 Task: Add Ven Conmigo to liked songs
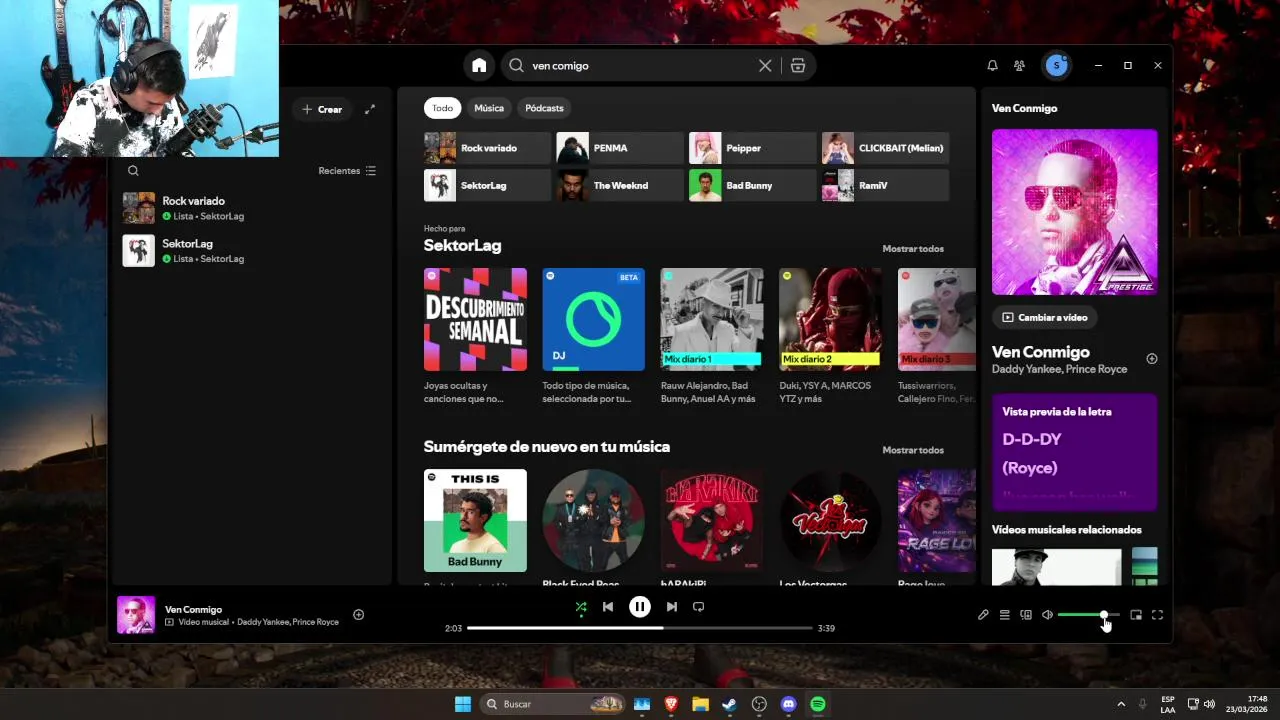tap(358, 615)
